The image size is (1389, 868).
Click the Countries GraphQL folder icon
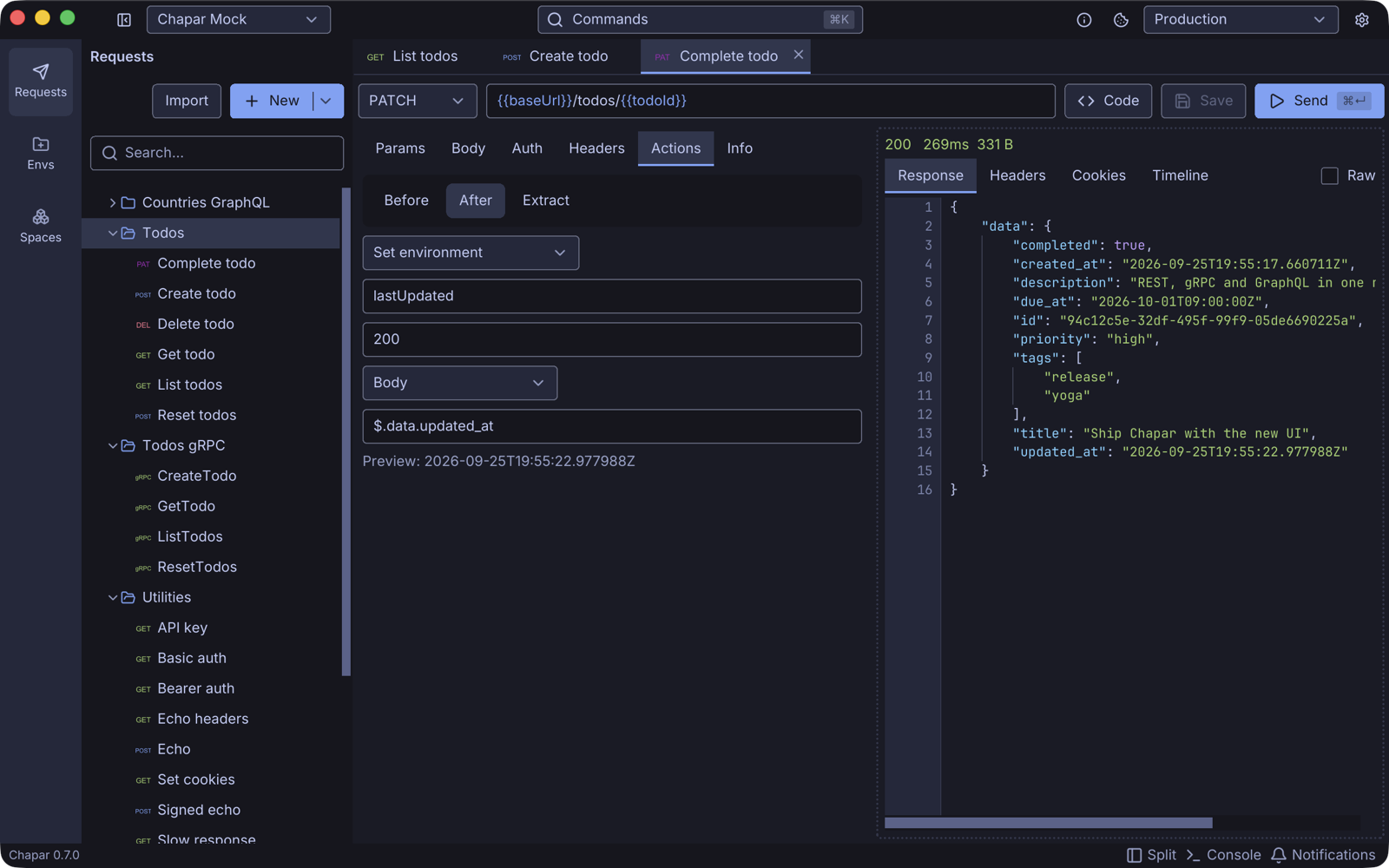pos(128,202)
